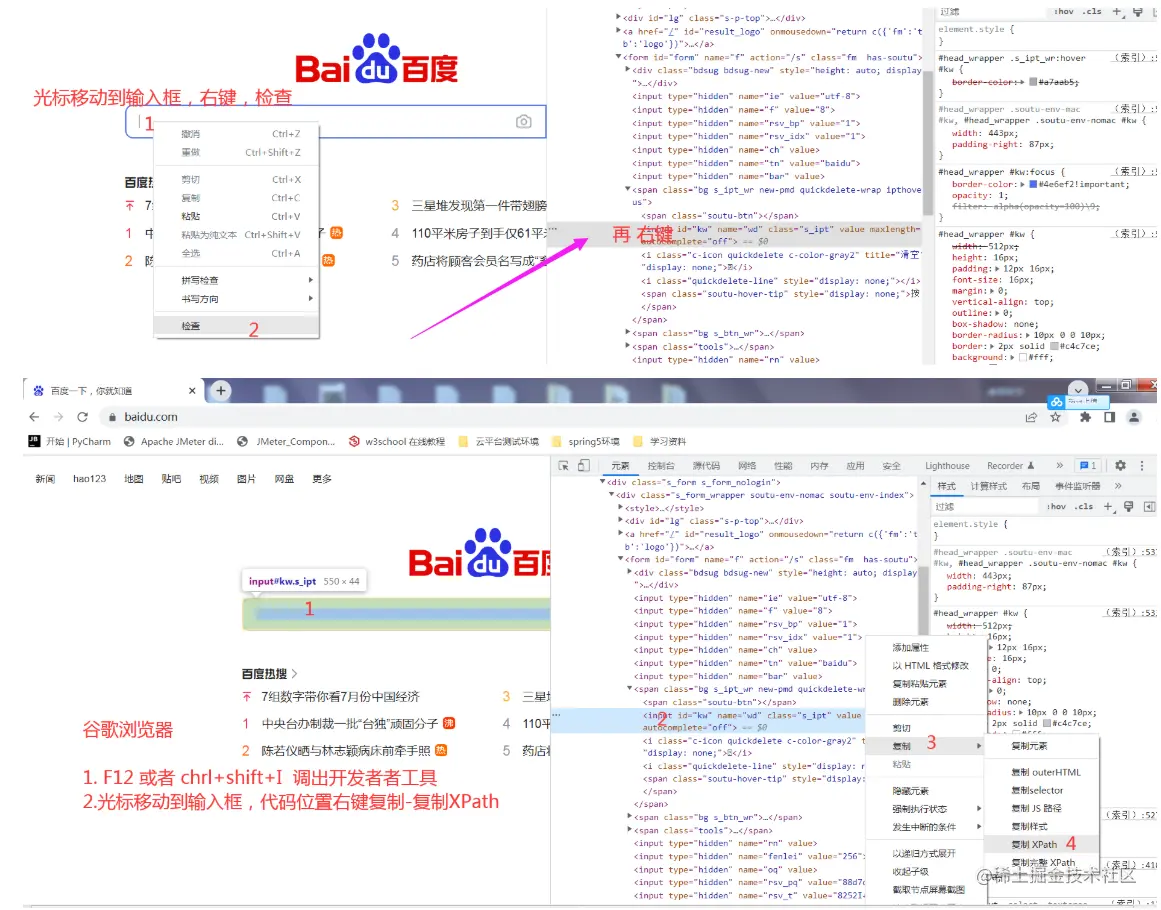Switch to the 计算样式 tab
The image size is (1161, 910).
click(x=988, y=486)
